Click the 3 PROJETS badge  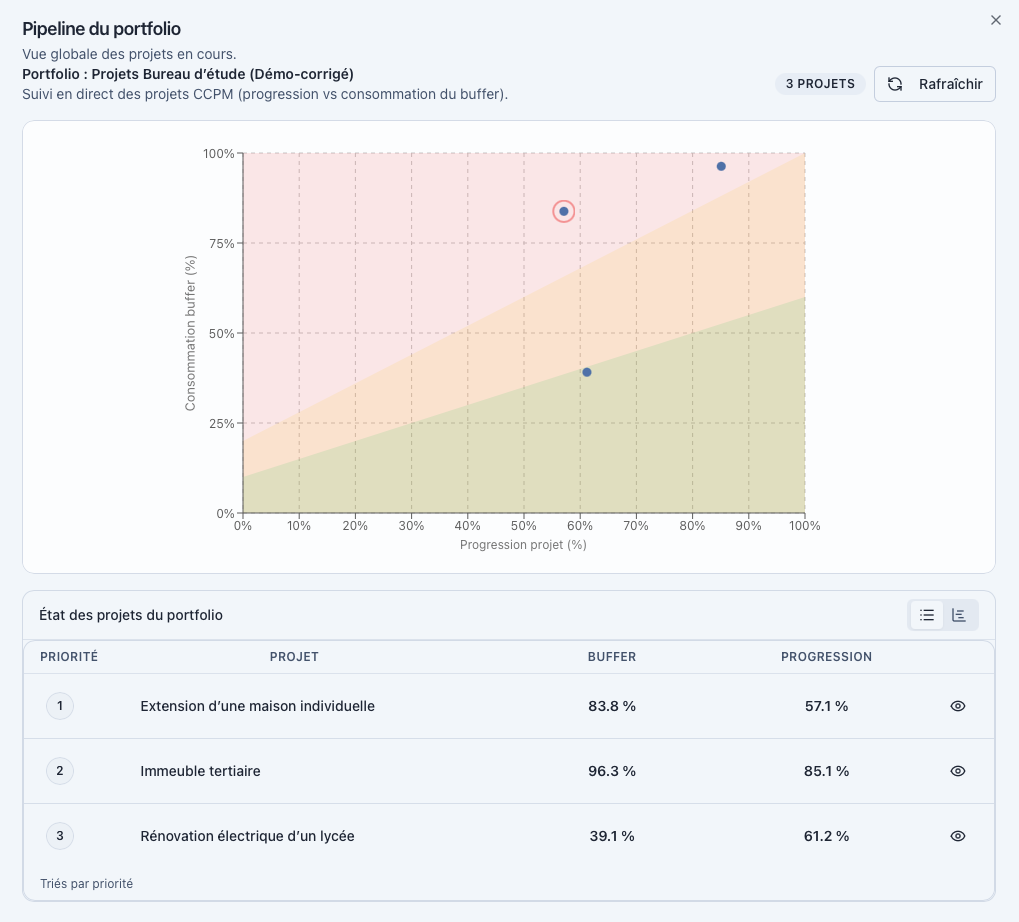point(819,84)
